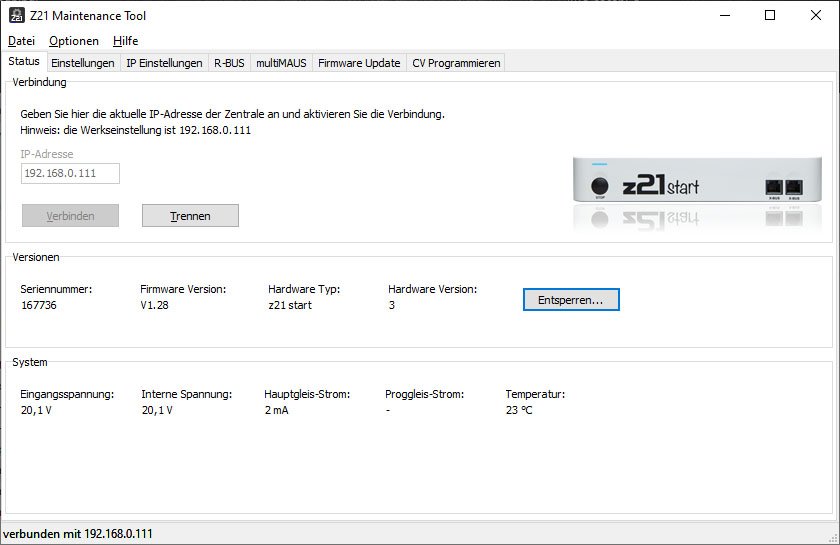Click the window resize grip in status bar

[833, 538]
